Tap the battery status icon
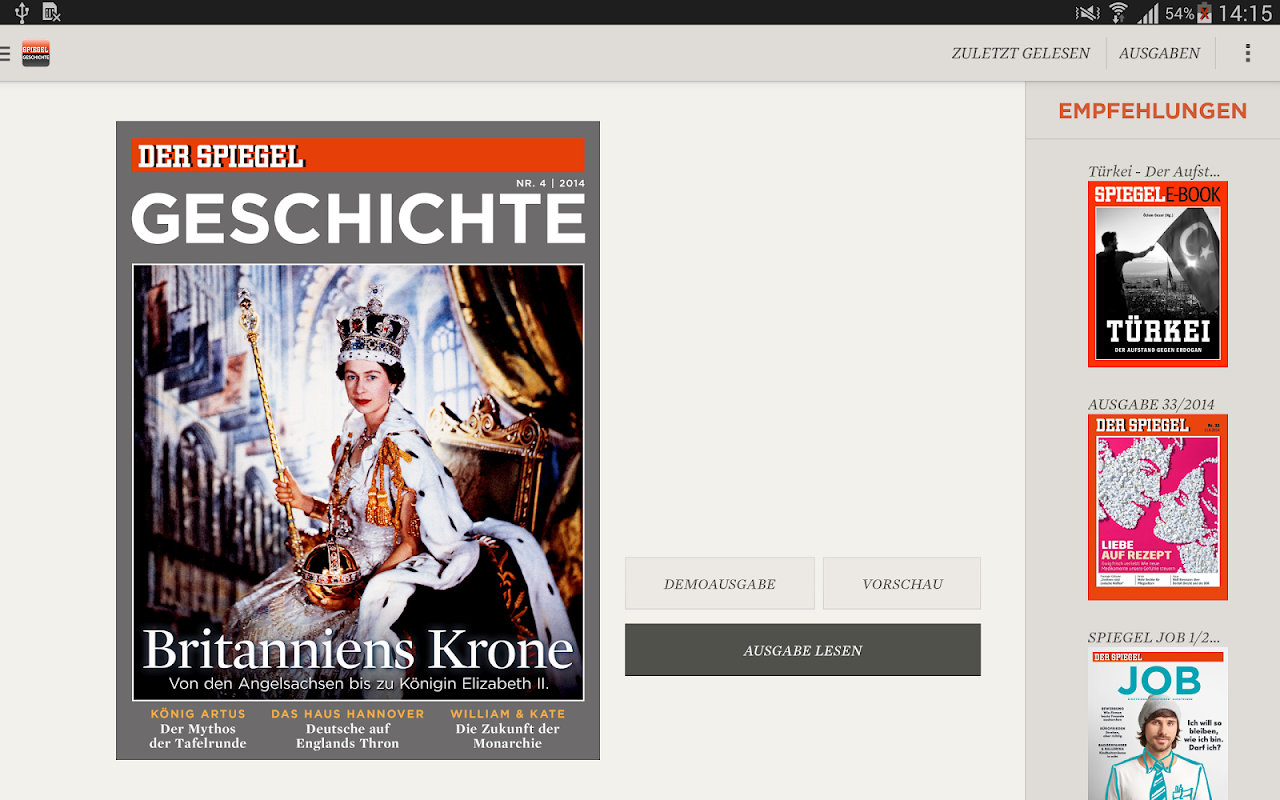The width and height of the screenshot is (1280, 800). [x=1205, y=13]
